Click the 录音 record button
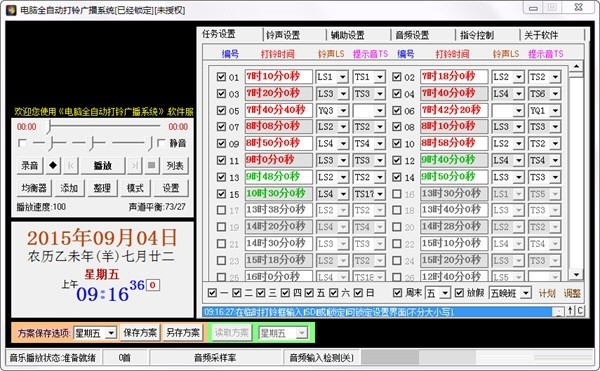600x371 pixels. (30, 166)
